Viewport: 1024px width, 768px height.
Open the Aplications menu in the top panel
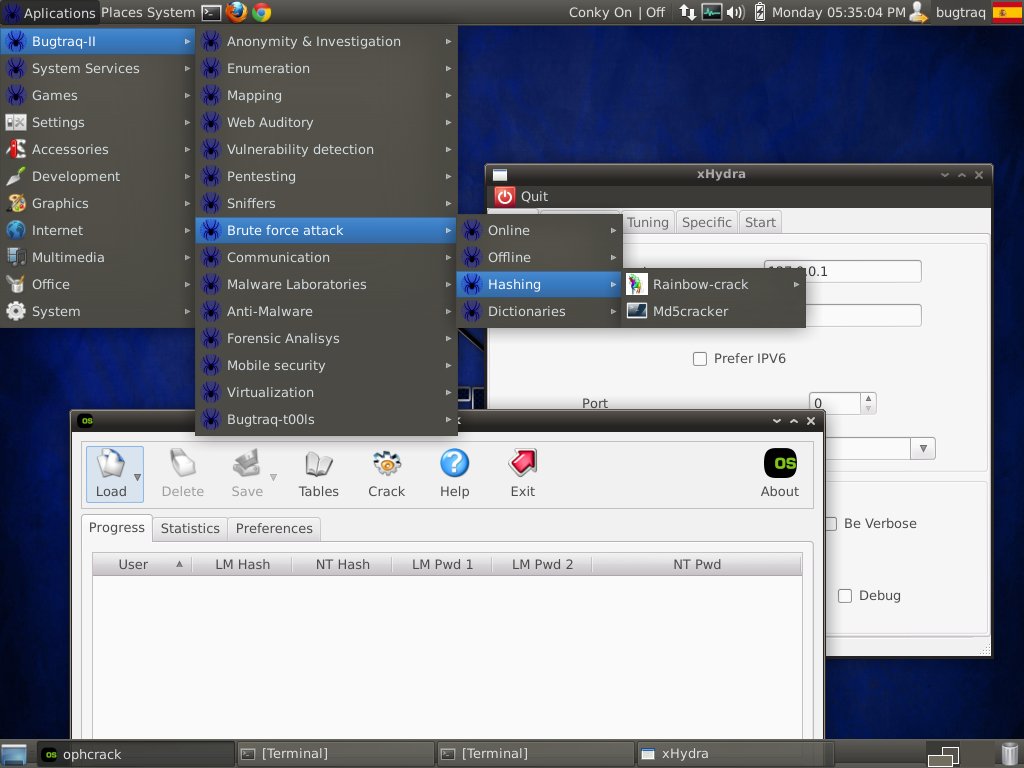click(x=50, y=12)
